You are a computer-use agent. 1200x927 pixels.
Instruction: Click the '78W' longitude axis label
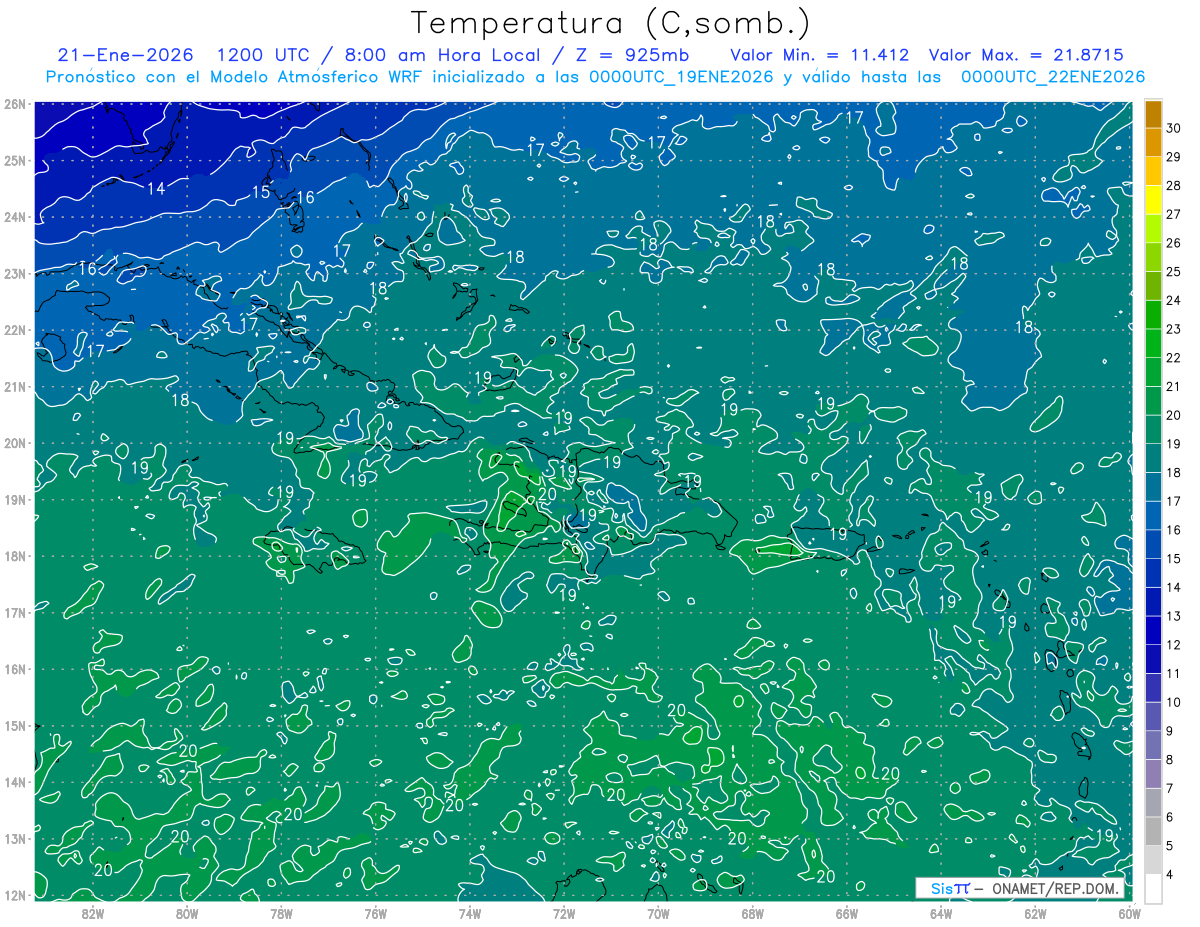(x=281, y=913)
